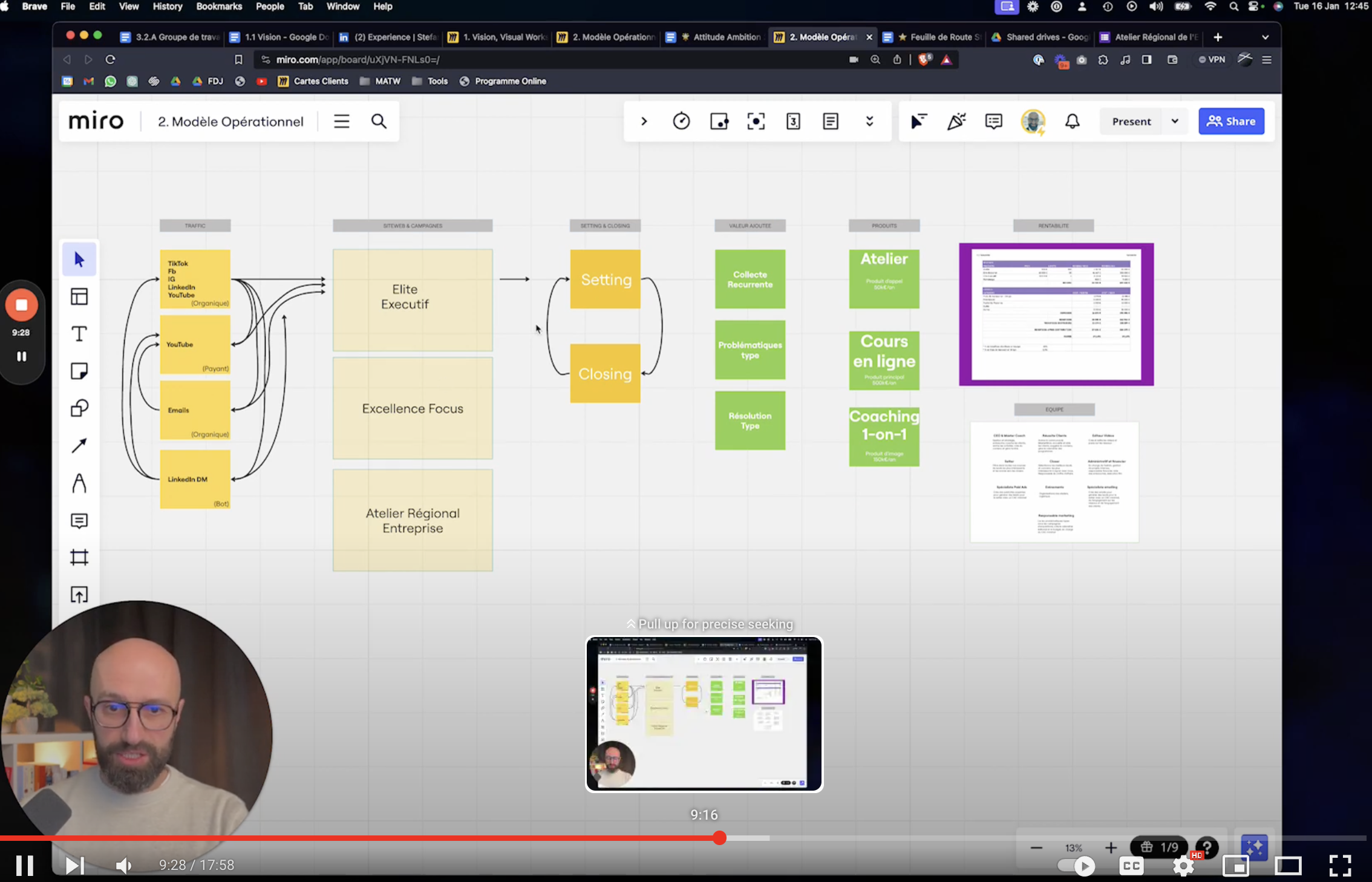Click the Elite Executif sticky box
The width and height of the screenshot is (1372, 882).
(x=413, y=300)
